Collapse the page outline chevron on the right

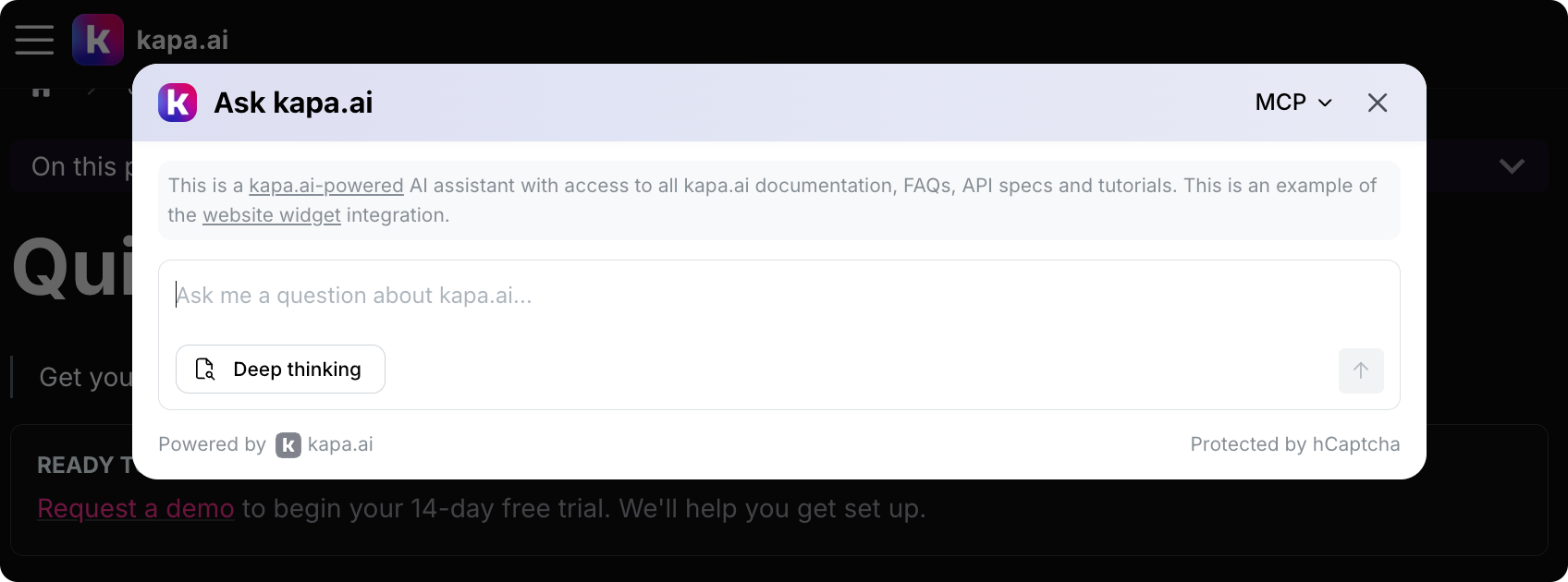tap(1513, 166)
